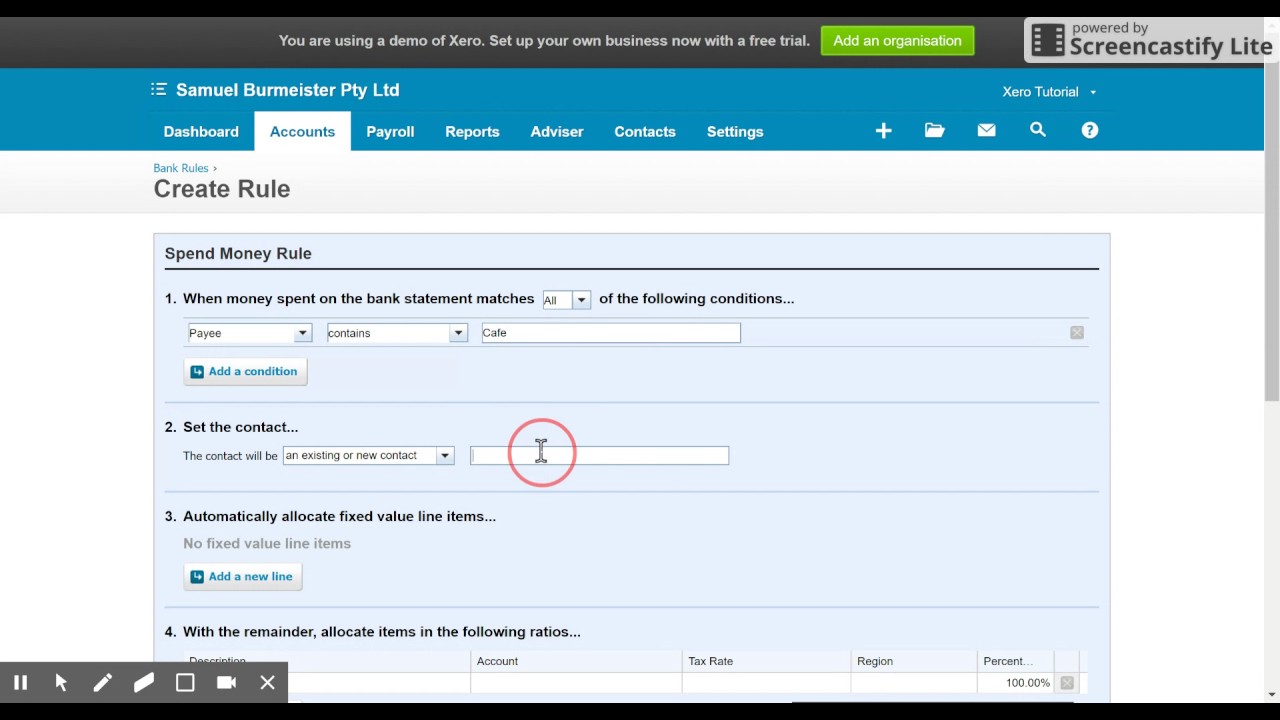This screenshot has height=720, width=1280.
Task: Go to the Dashboard tab
Action: 201,131
